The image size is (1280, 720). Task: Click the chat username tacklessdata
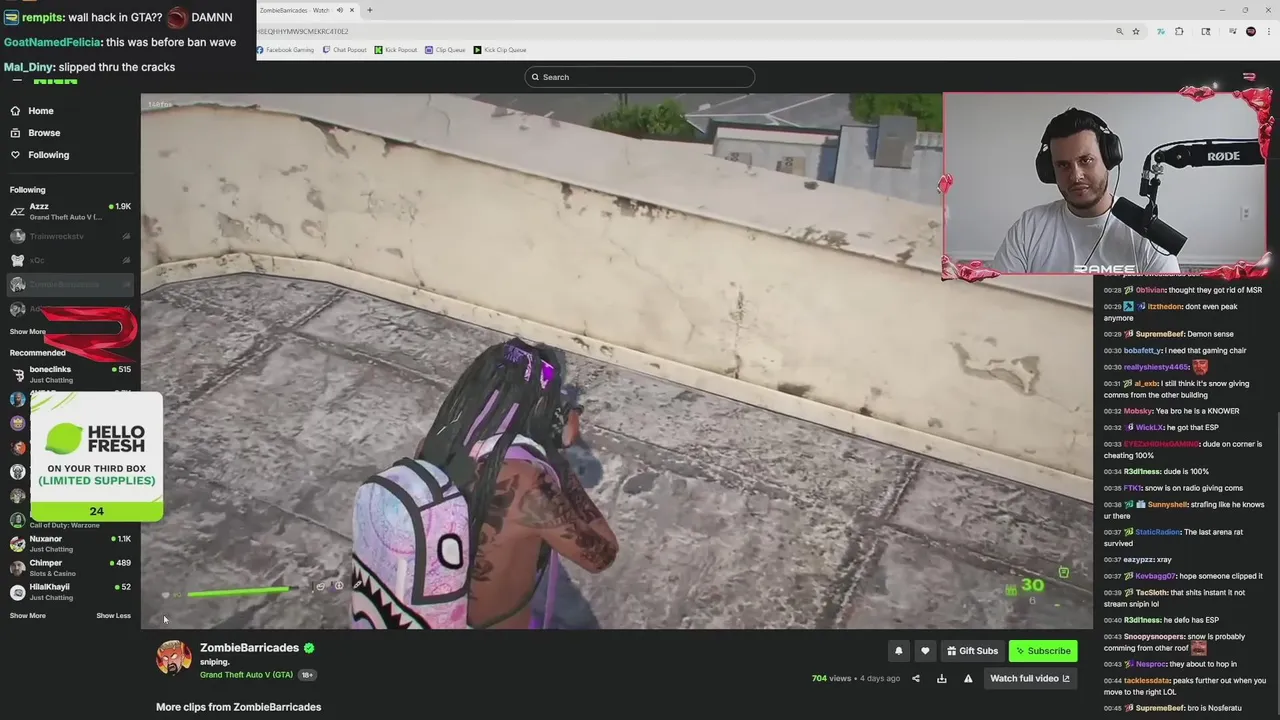(x=1147, y=680)
